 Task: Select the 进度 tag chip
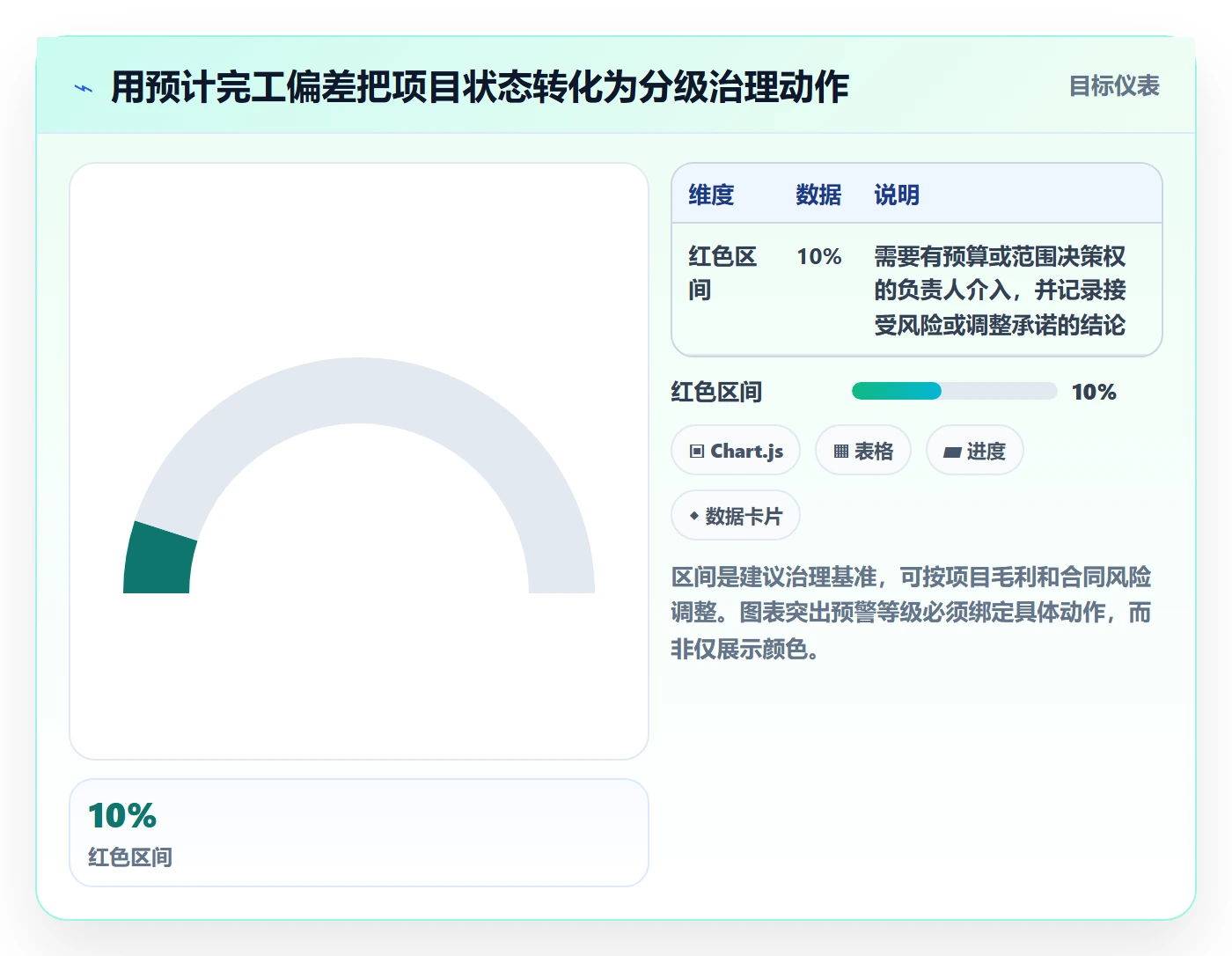[x=975, y=451]
